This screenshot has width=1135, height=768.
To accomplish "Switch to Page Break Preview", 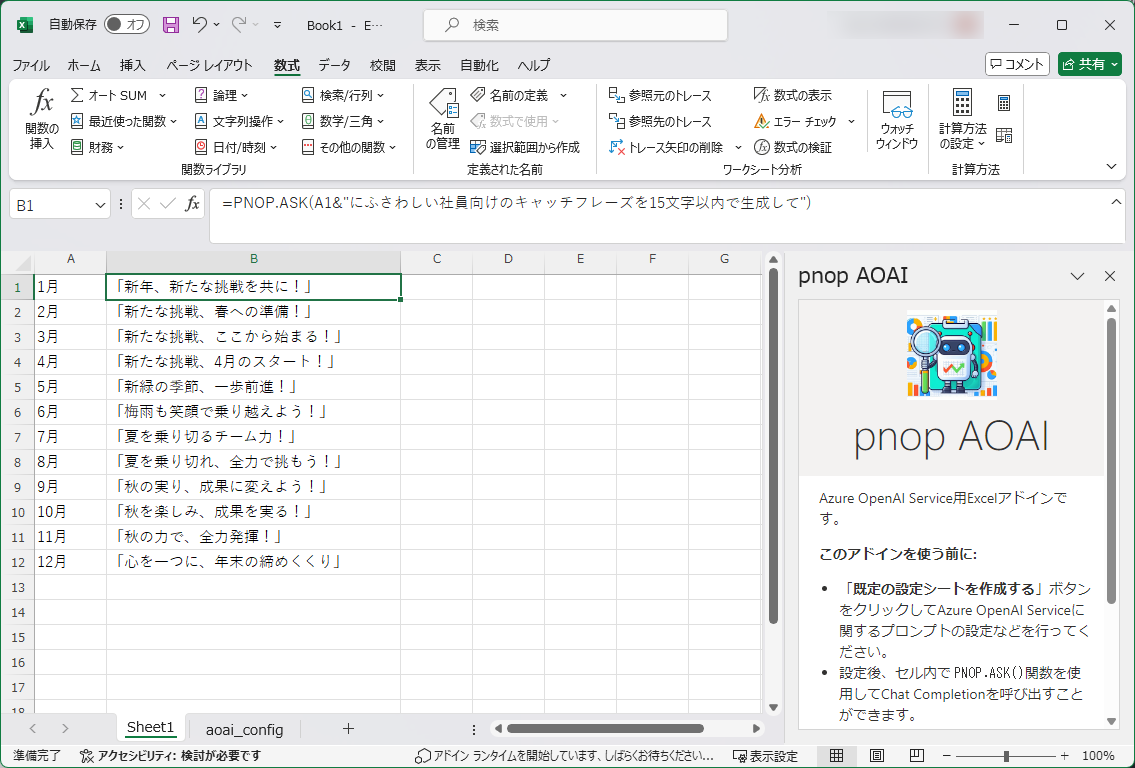I will 916,756.
